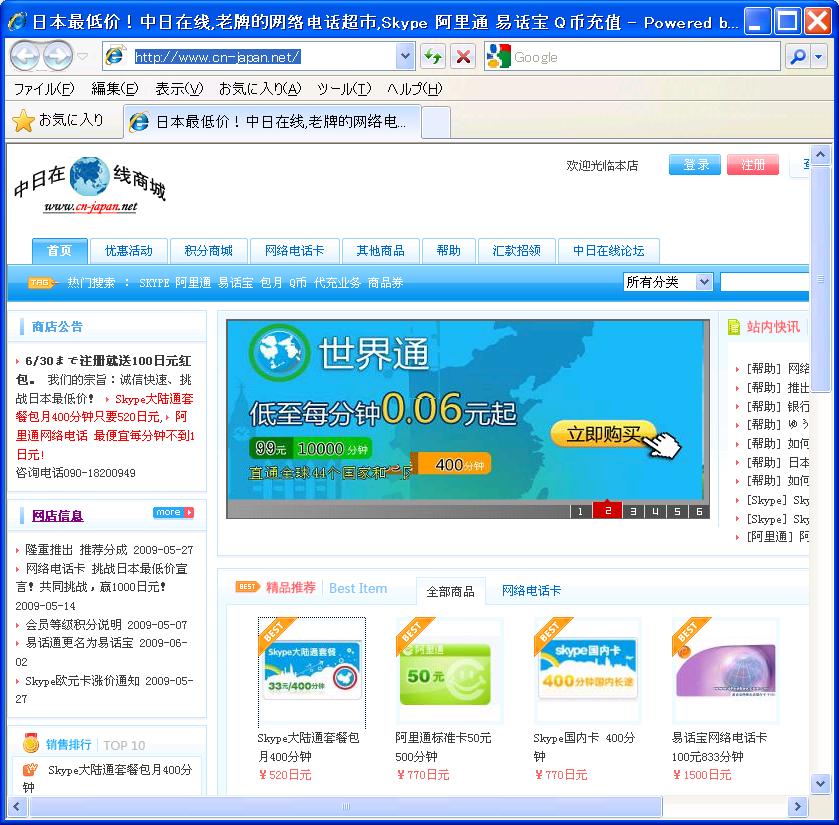Click the site search input field

tap(765, 282)
